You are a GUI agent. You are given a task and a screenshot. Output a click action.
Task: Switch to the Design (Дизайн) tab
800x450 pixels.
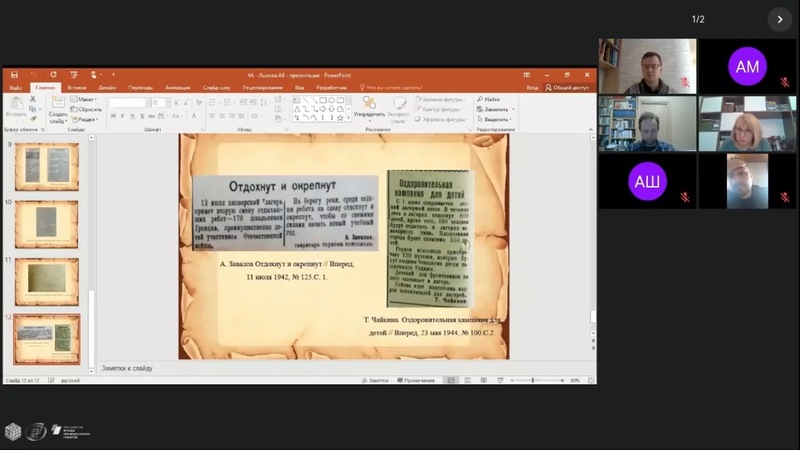(x=107, y=87)
